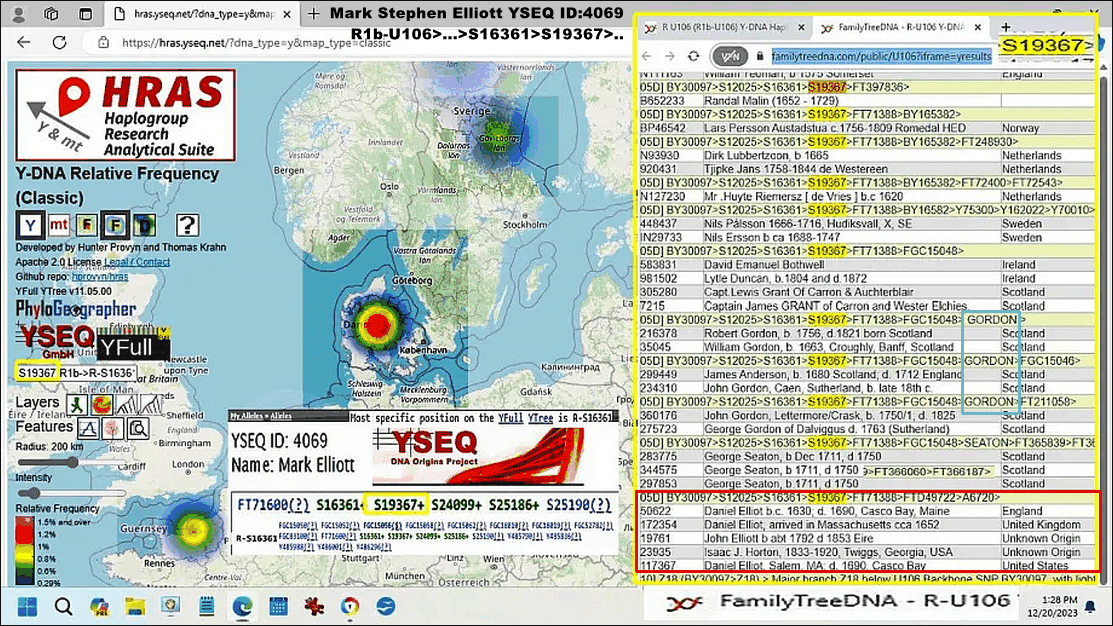This screenshot has width=1113, height=626.
Task: Click the magnifier search feature icon
Action: point(137,428)
